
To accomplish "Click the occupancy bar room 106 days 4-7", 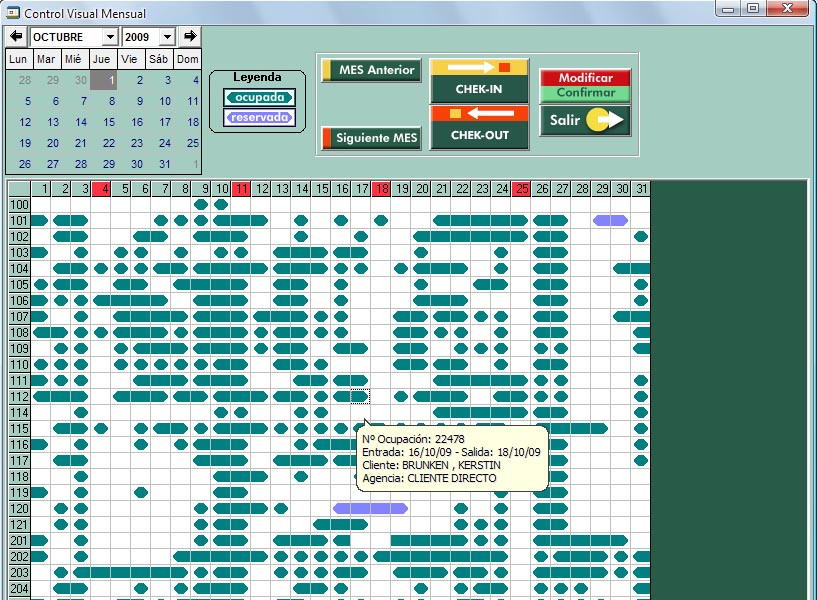I will click(130, 301).
